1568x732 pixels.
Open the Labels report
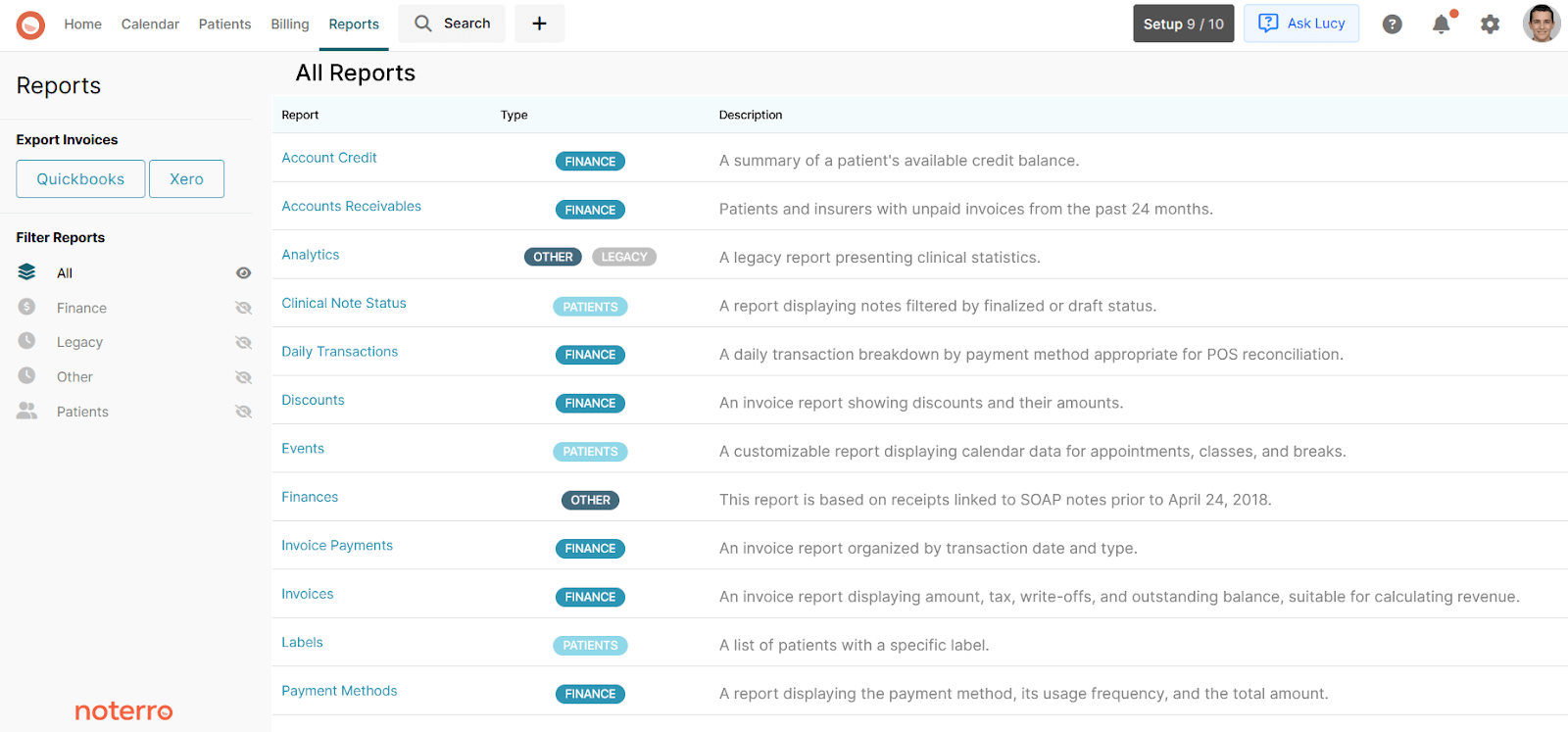pyautogui.click(x=302, y=643)
